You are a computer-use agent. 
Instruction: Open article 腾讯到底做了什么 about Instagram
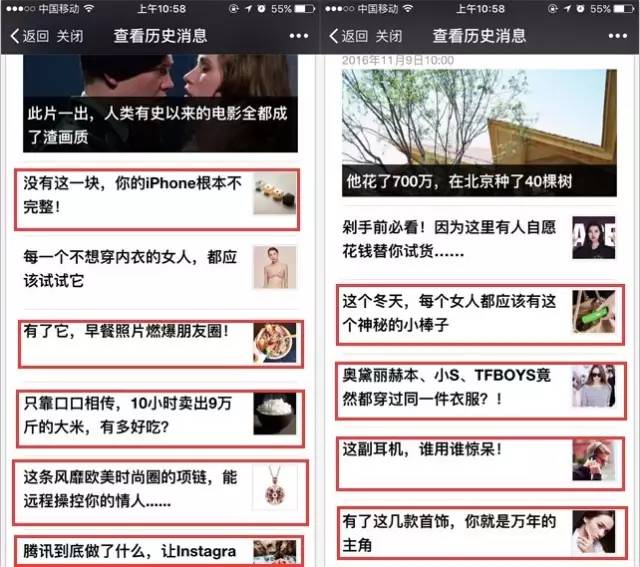pos(135,551)
